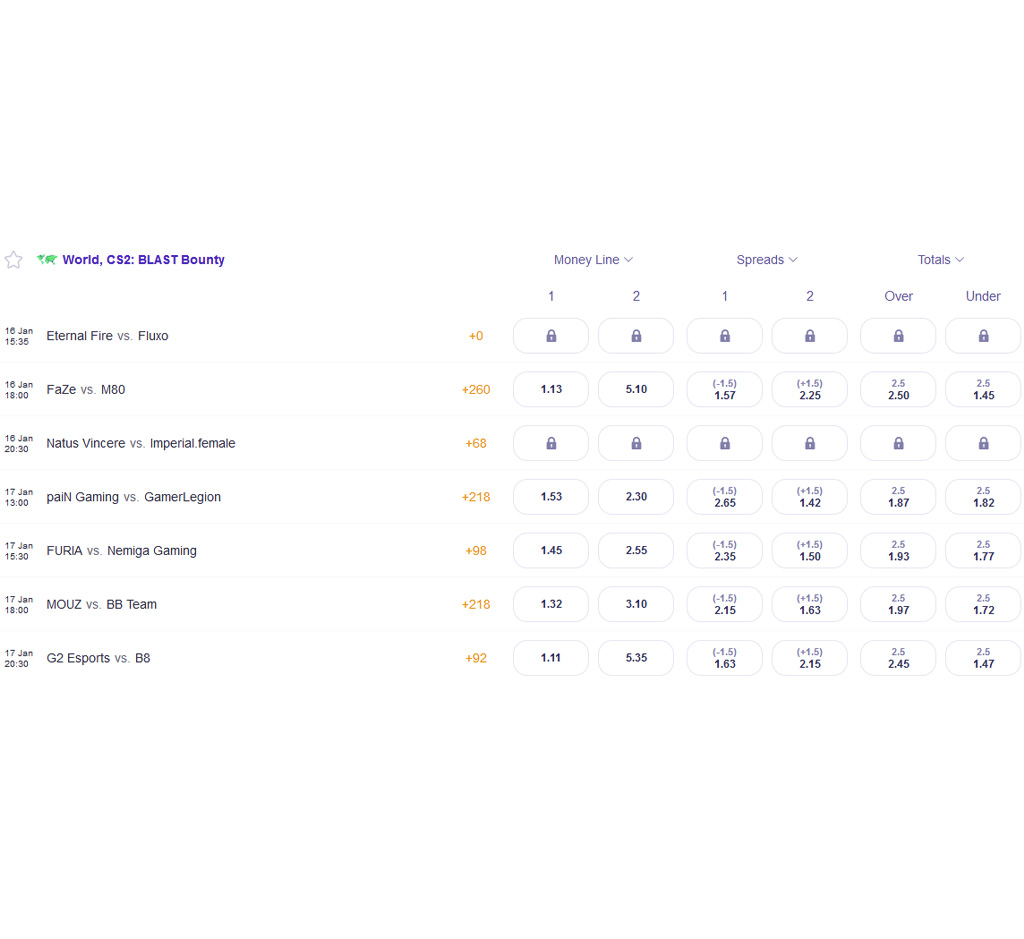Select FaZe -1.5 spread at 1.57
This screenshot has width=1024, height=939.
724,389
